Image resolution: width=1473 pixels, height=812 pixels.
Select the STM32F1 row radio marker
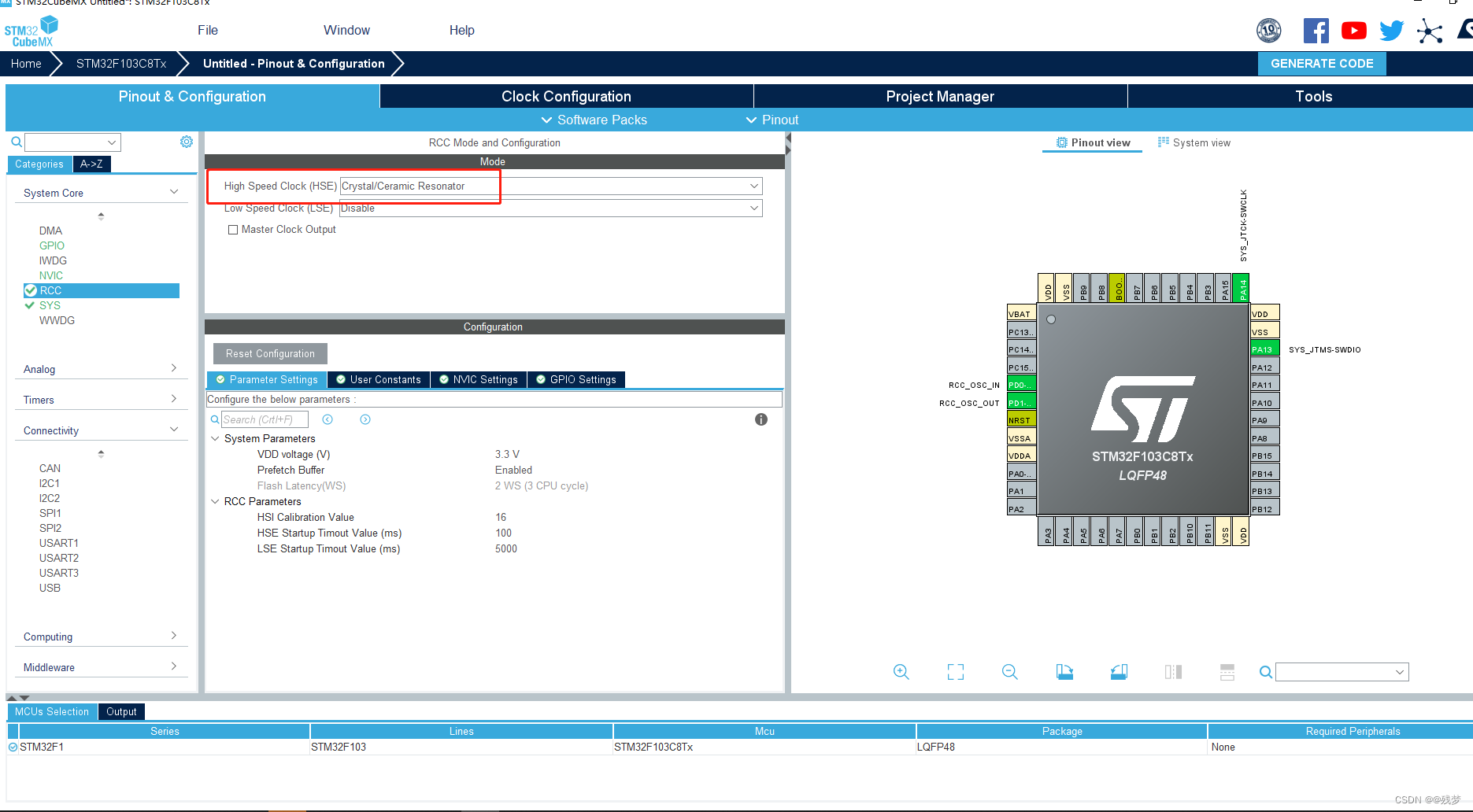tap(13, 747)
